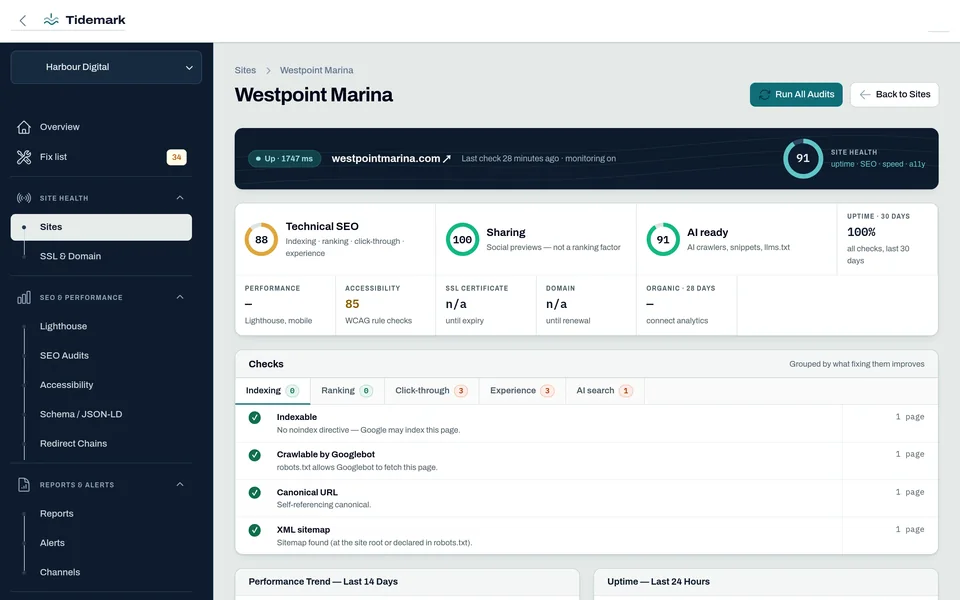Switch to the Indexing checks tab

point(272,391)
